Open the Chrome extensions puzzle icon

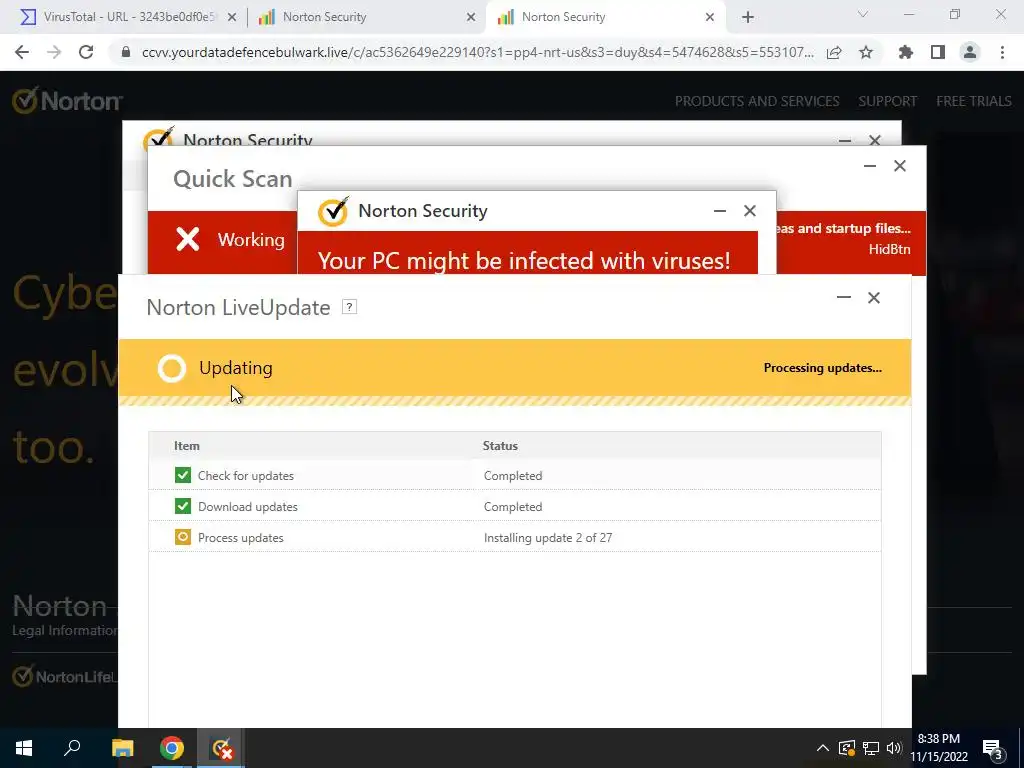tap(905, 52)
